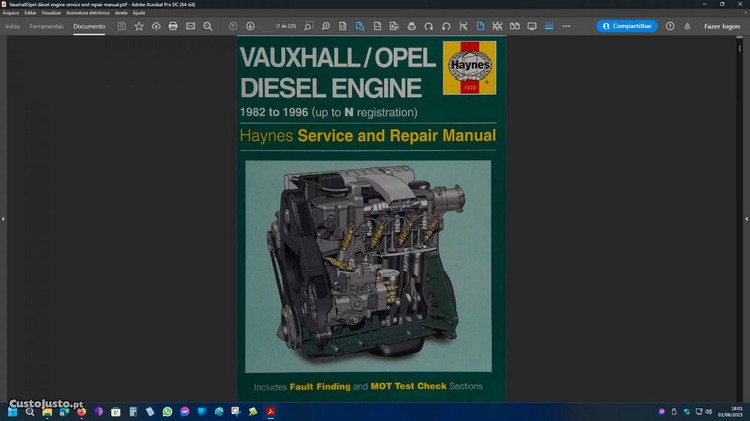Open WhatsApp from the taskbar

[167, 411]
